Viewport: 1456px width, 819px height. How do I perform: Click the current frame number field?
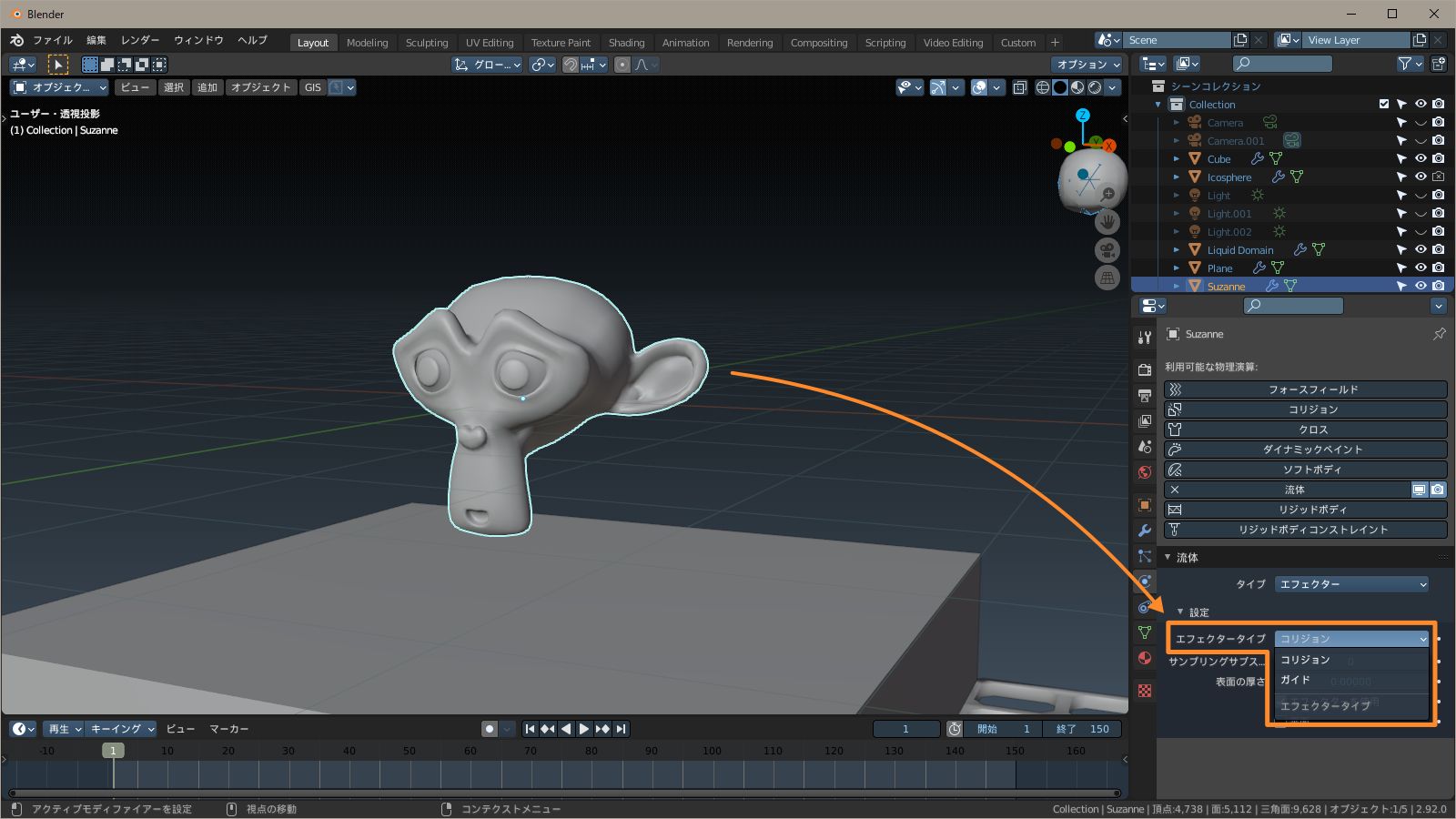point(906,729)
